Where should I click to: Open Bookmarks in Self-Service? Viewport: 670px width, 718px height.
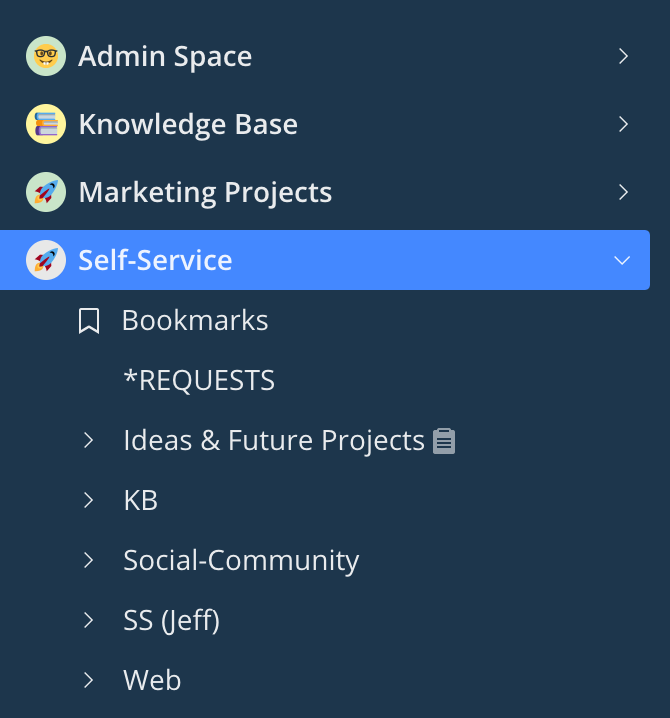tap(195, 320)
